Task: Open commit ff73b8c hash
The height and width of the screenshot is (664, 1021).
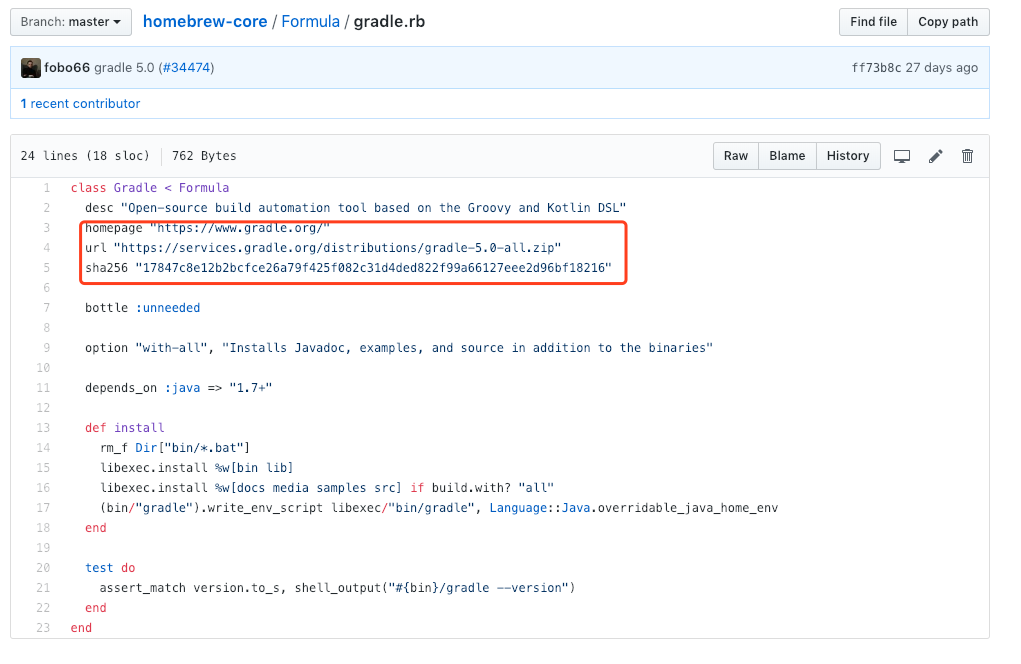Action: click(876, 68)
